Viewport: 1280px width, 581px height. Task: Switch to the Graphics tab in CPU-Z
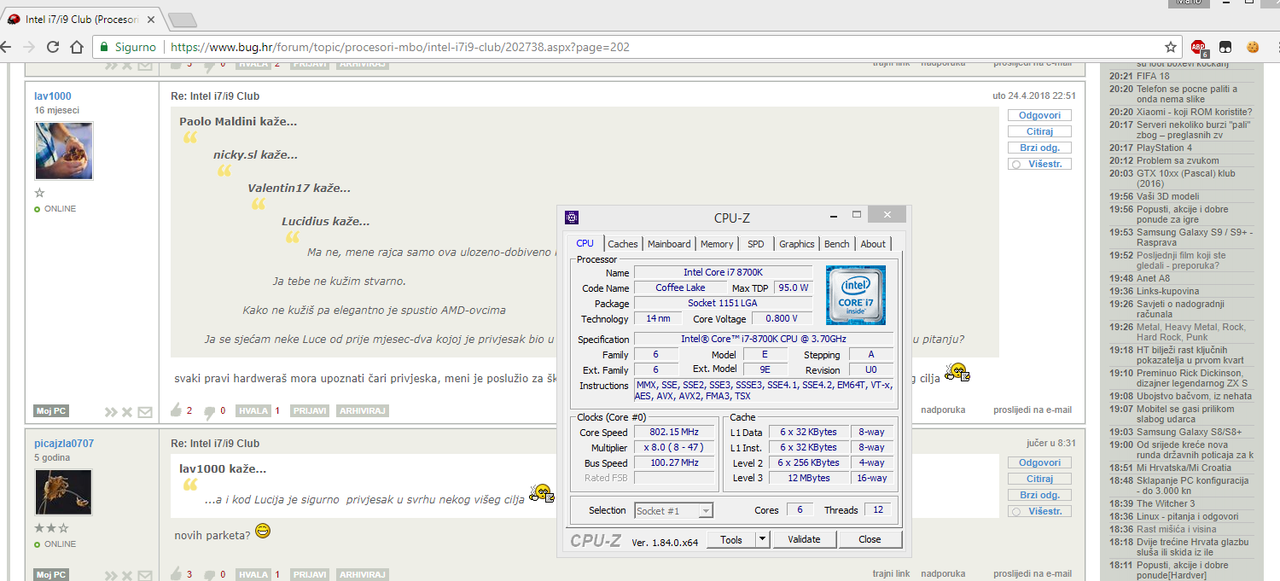point(797,244)
